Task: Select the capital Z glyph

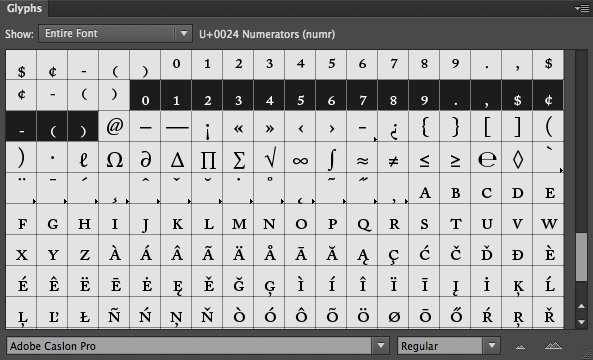Action: (83, 250)
